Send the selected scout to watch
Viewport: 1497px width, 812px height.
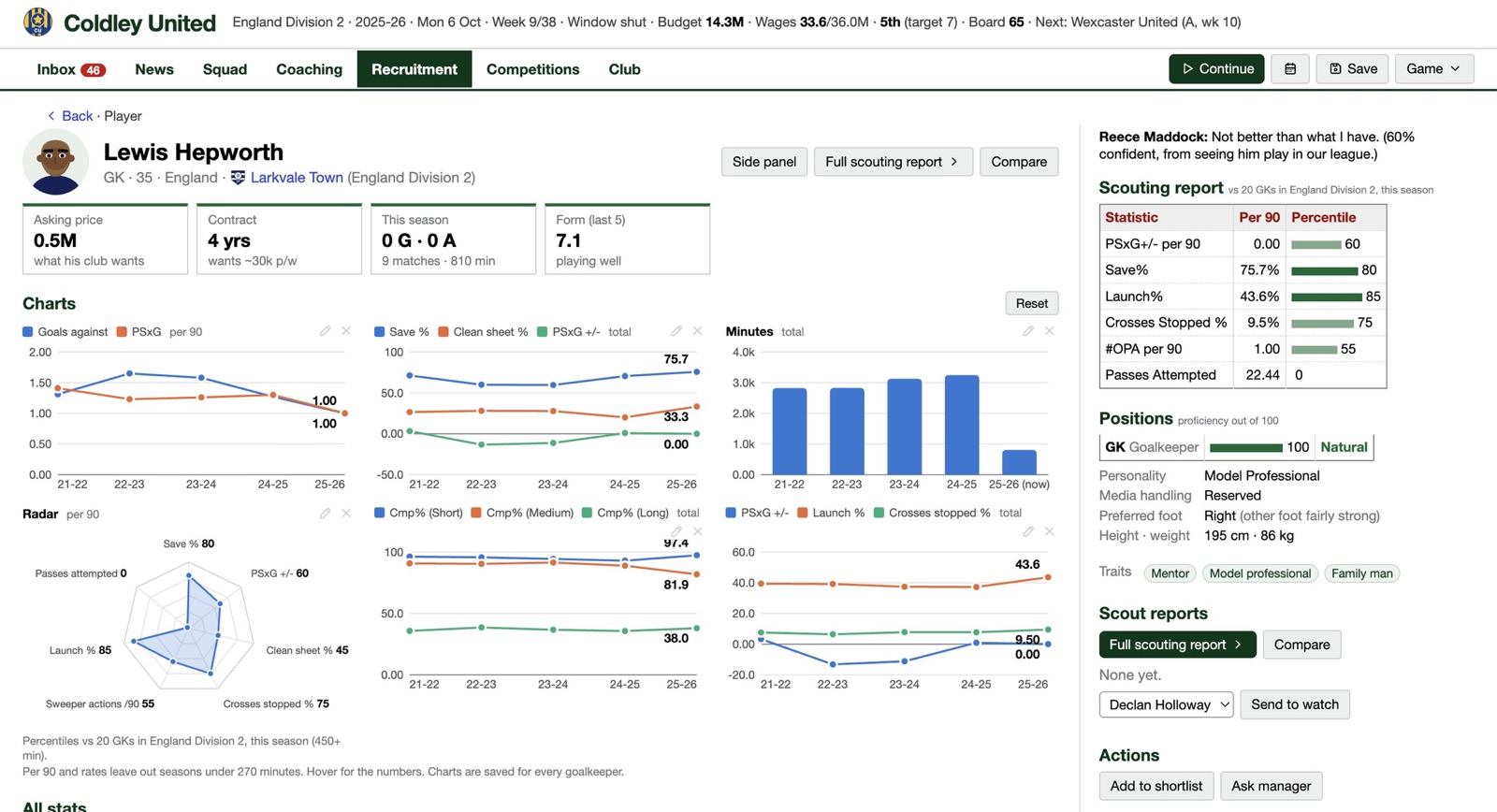tap(1295, 704)
